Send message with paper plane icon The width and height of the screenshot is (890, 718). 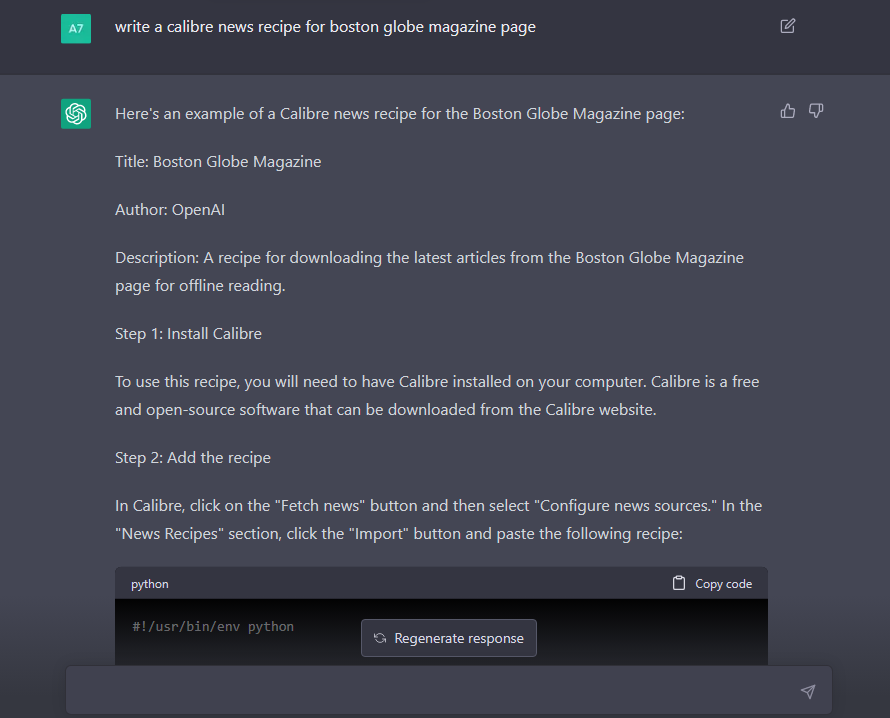point(808,691)
